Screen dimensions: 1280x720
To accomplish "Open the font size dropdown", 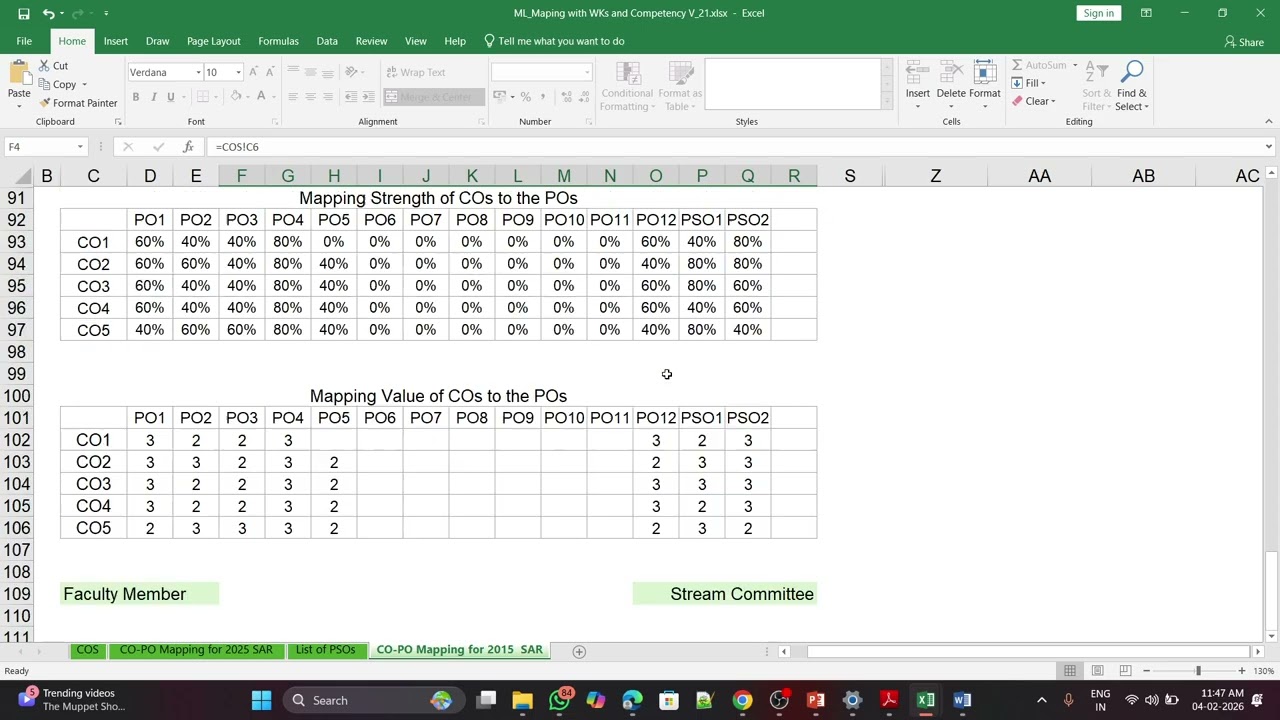I will click(x=238, y=72).
